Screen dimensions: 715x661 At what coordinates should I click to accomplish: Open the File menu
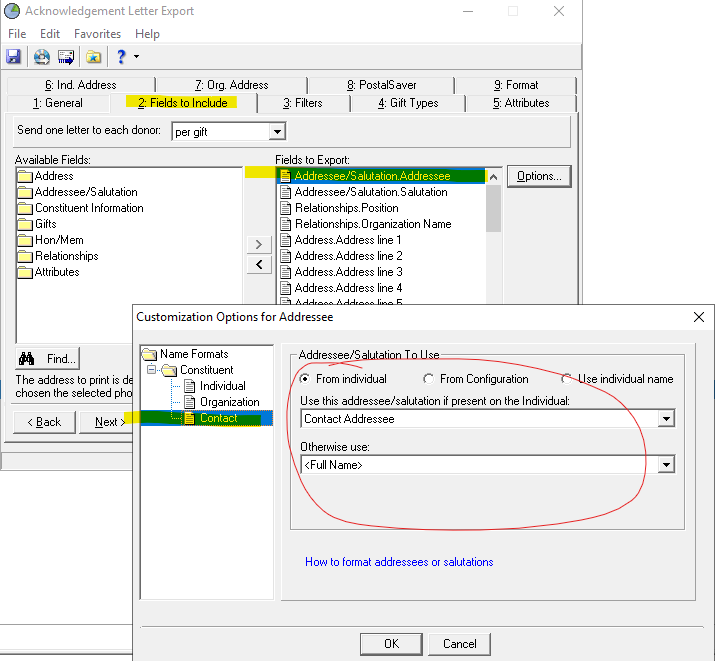17,34
